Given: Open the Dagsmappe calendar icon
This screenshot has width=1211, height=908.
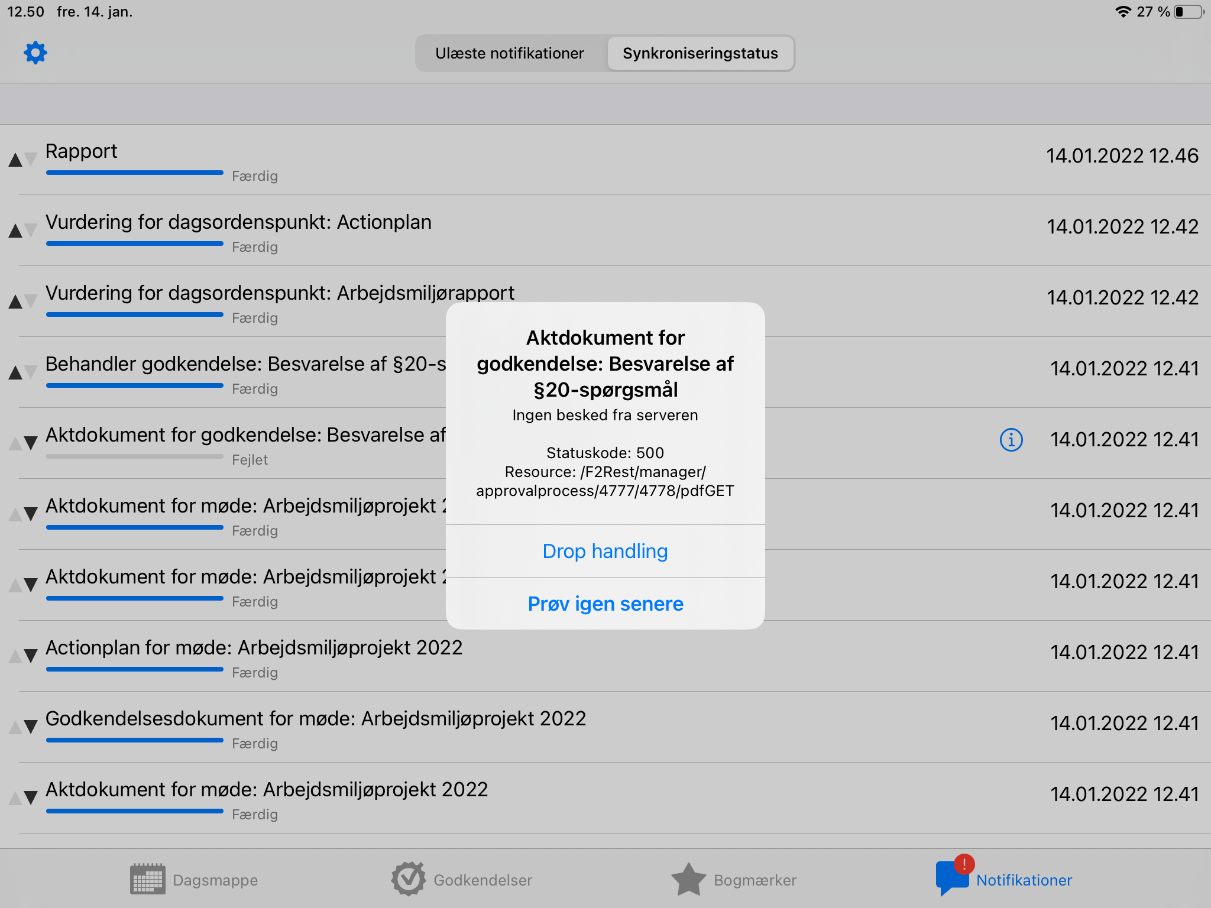Looking at the screenshot, I should [x=148, y=880].
